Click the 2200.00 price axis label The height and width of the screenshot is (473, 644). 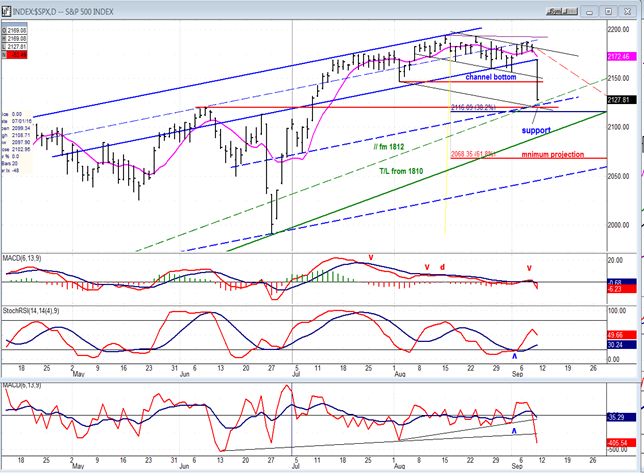tap(619, 29)
